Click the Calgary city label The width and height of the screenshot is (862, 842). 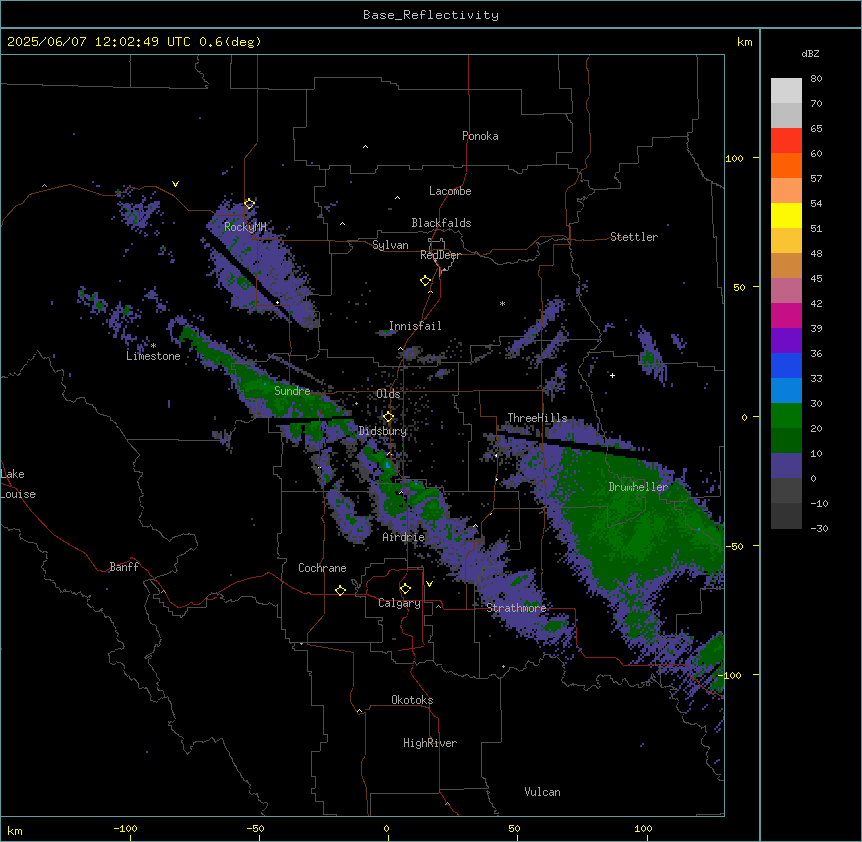(399, 603)
